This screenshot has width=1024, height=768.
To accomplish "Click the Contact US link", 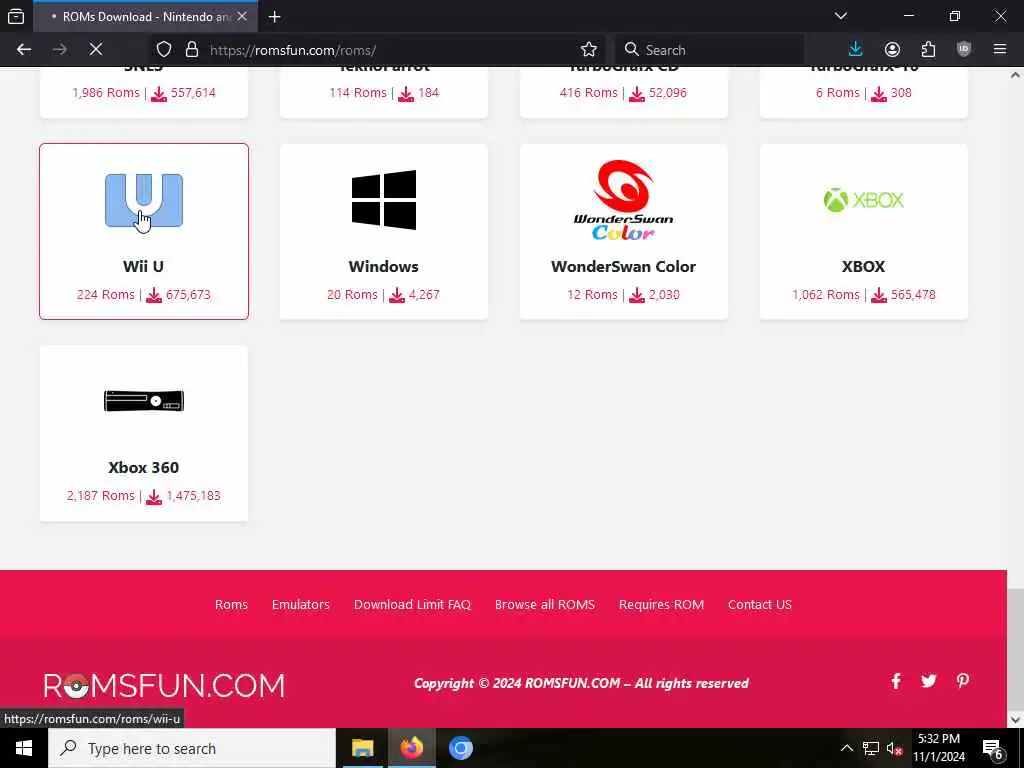I will [x=760, y=605].
